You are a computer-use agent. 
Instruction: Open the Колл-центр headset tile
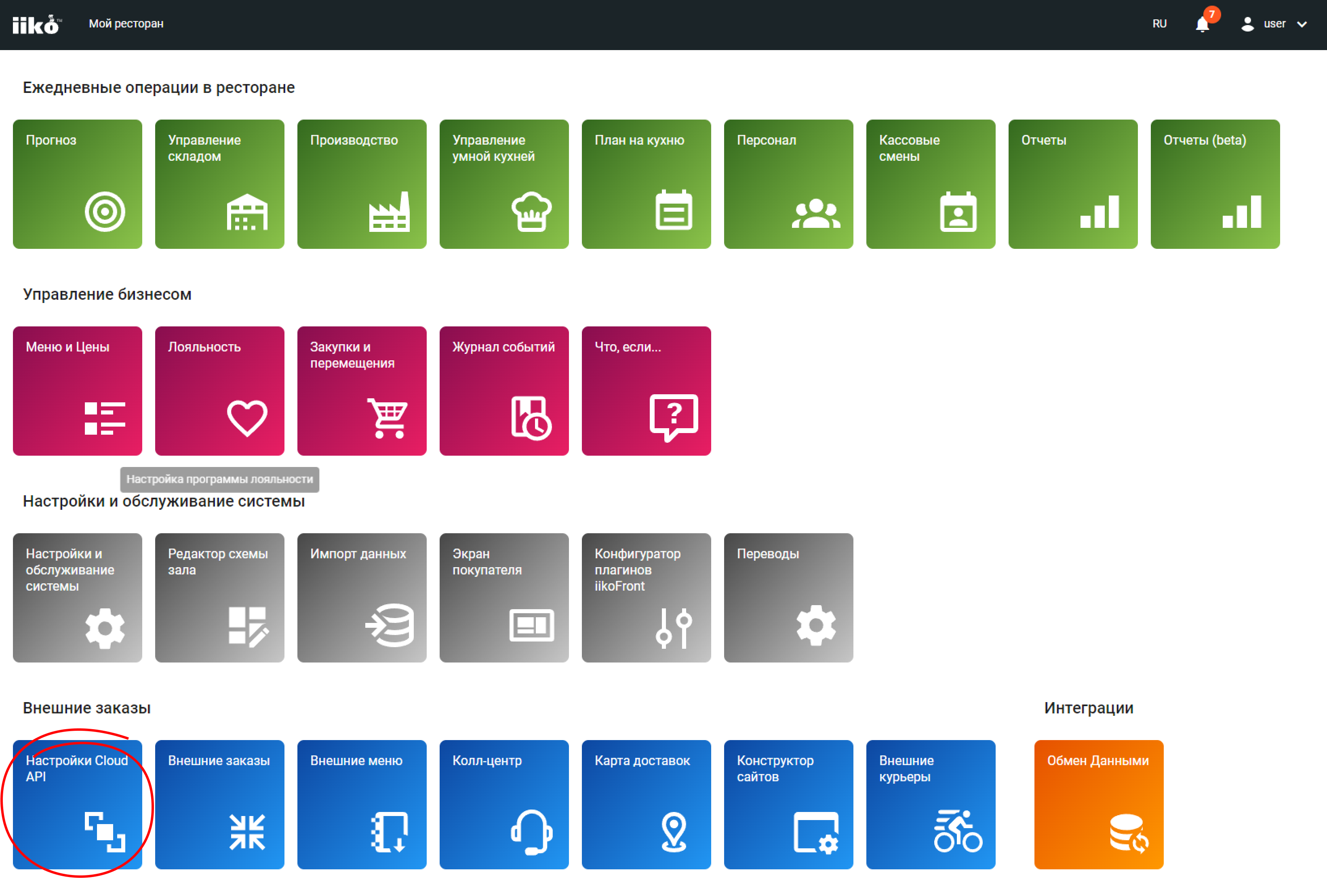pos(503,805)
